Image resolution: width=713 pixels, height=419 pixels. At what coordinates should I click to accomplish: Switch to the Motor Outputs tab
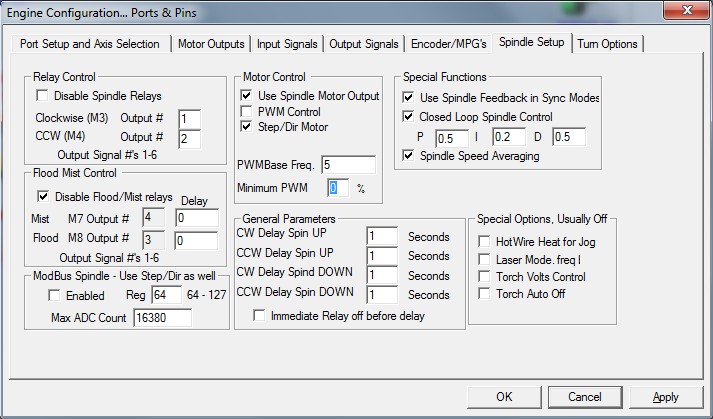point(211,44)
